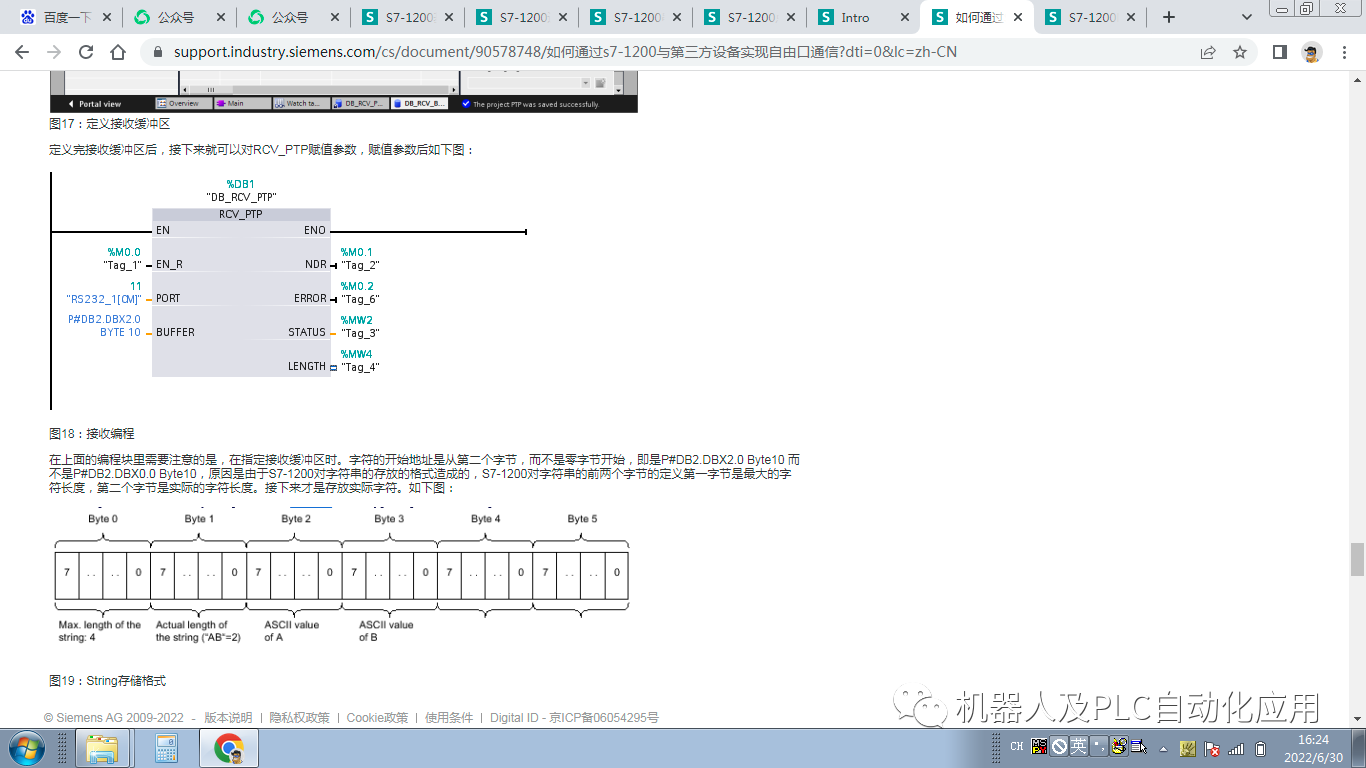Open the 使用条件 footer link
Image resolution: width=1366 pixels, height=768 pixels.
click(449, 717)
